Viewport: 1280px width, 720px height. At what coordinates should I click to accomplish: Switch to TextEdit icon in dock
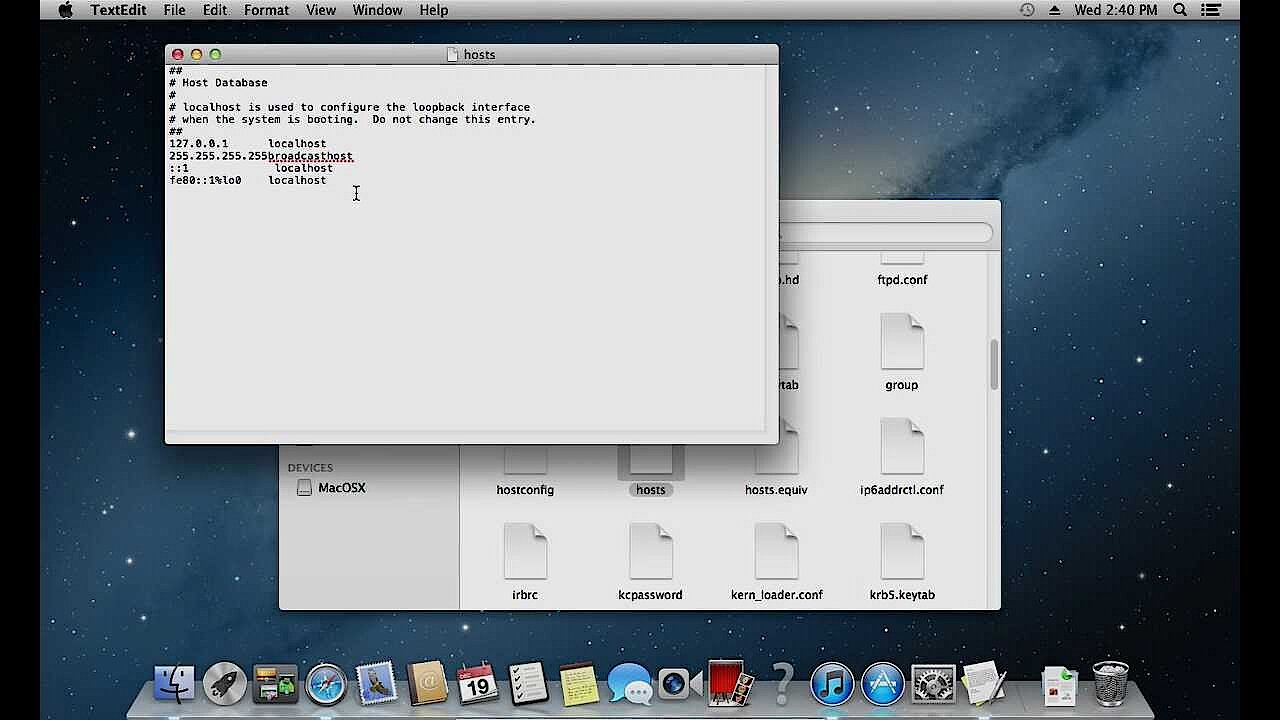click(x=984, y=684)
